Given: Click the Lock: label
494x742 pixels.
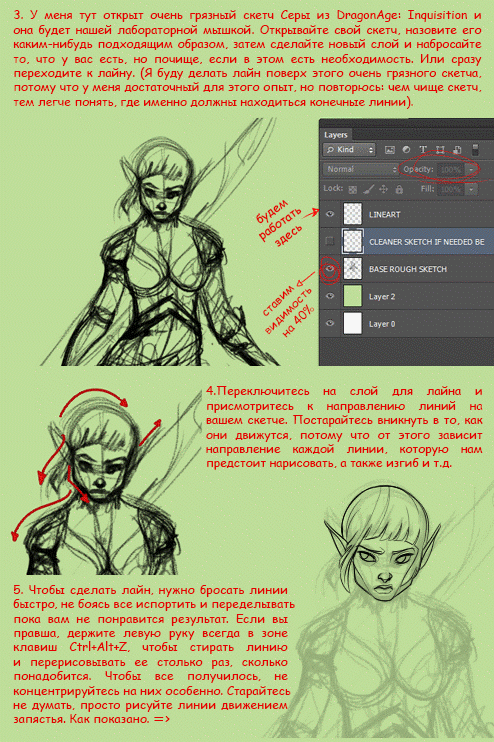Looking at the screenshot, I should [x=334, y=188].
